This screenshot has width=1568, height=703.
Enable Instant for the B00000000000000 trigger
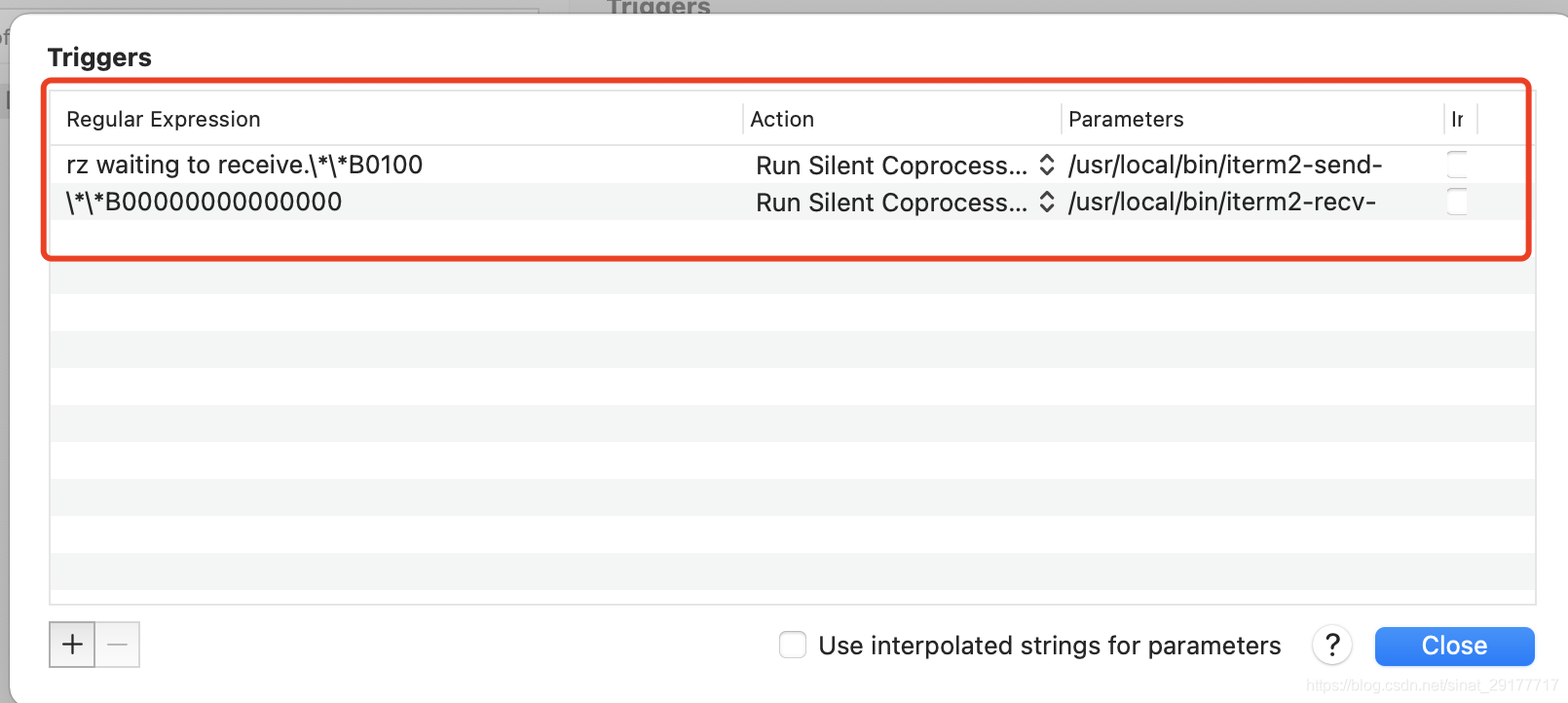pos(1457,202)
